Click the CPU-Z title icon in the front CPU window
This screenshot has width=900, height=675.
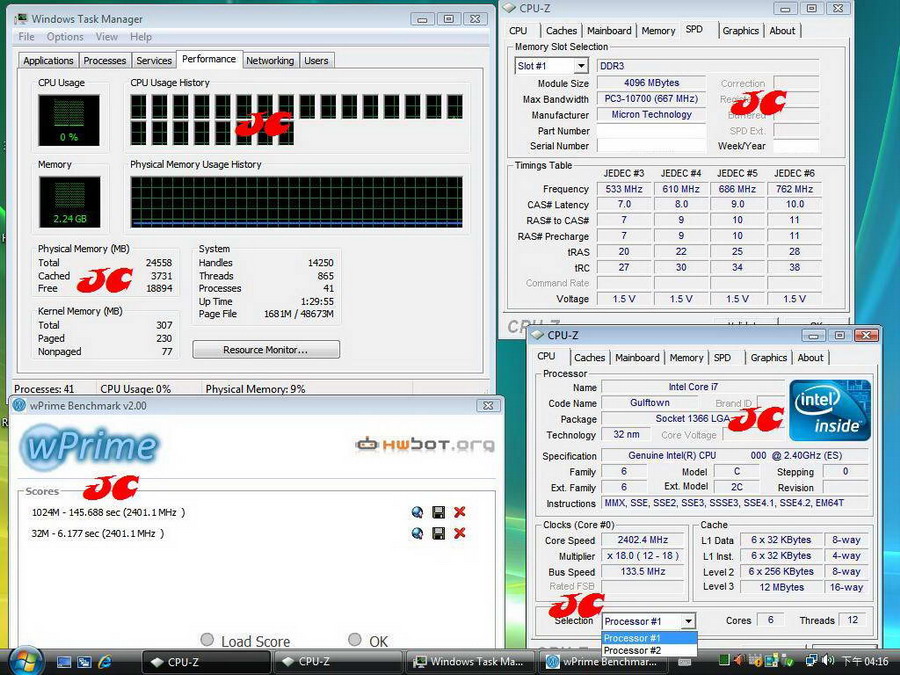(x=537, y=335)
